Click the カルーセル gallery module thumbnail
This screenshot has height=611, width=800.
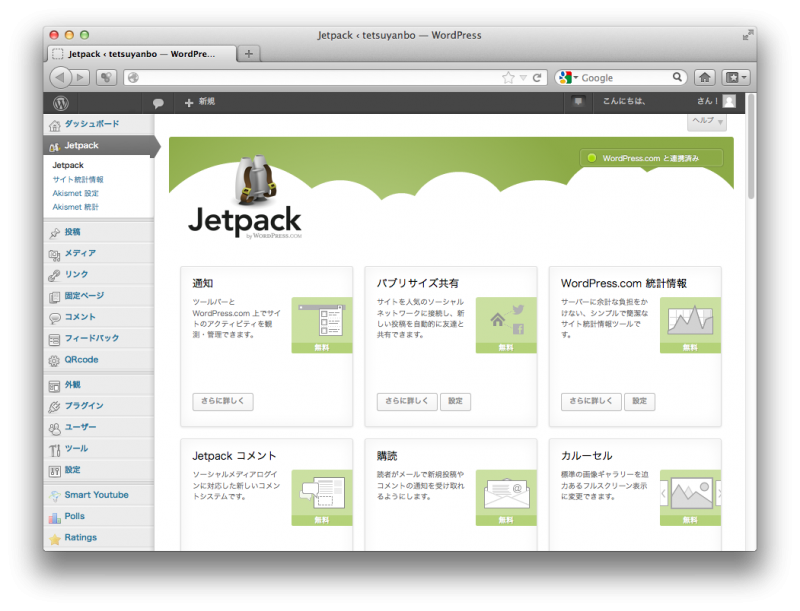(690, 497)
